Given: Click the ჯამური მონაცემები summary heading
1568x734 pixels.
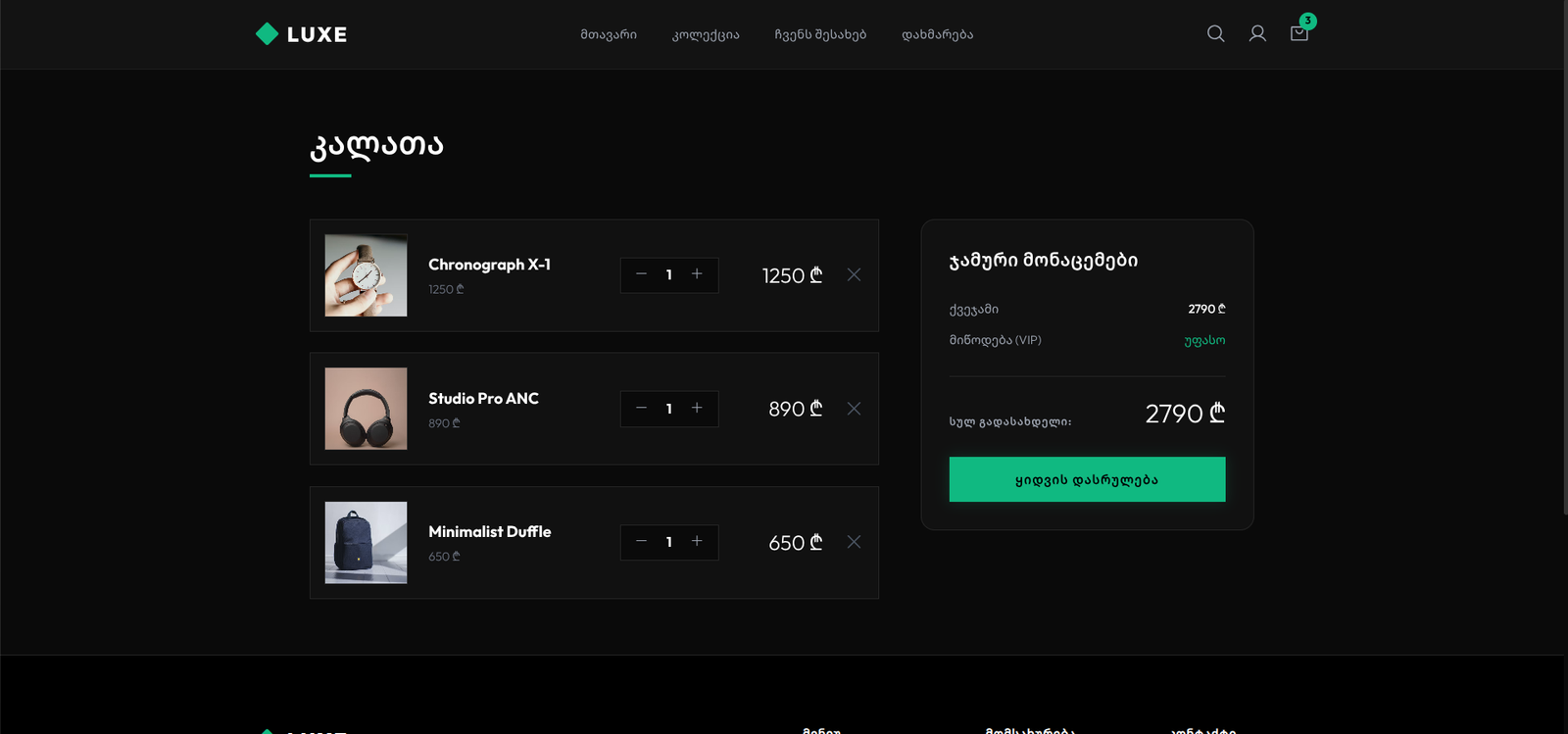Looking at the screenshot, I should 1044,261.
